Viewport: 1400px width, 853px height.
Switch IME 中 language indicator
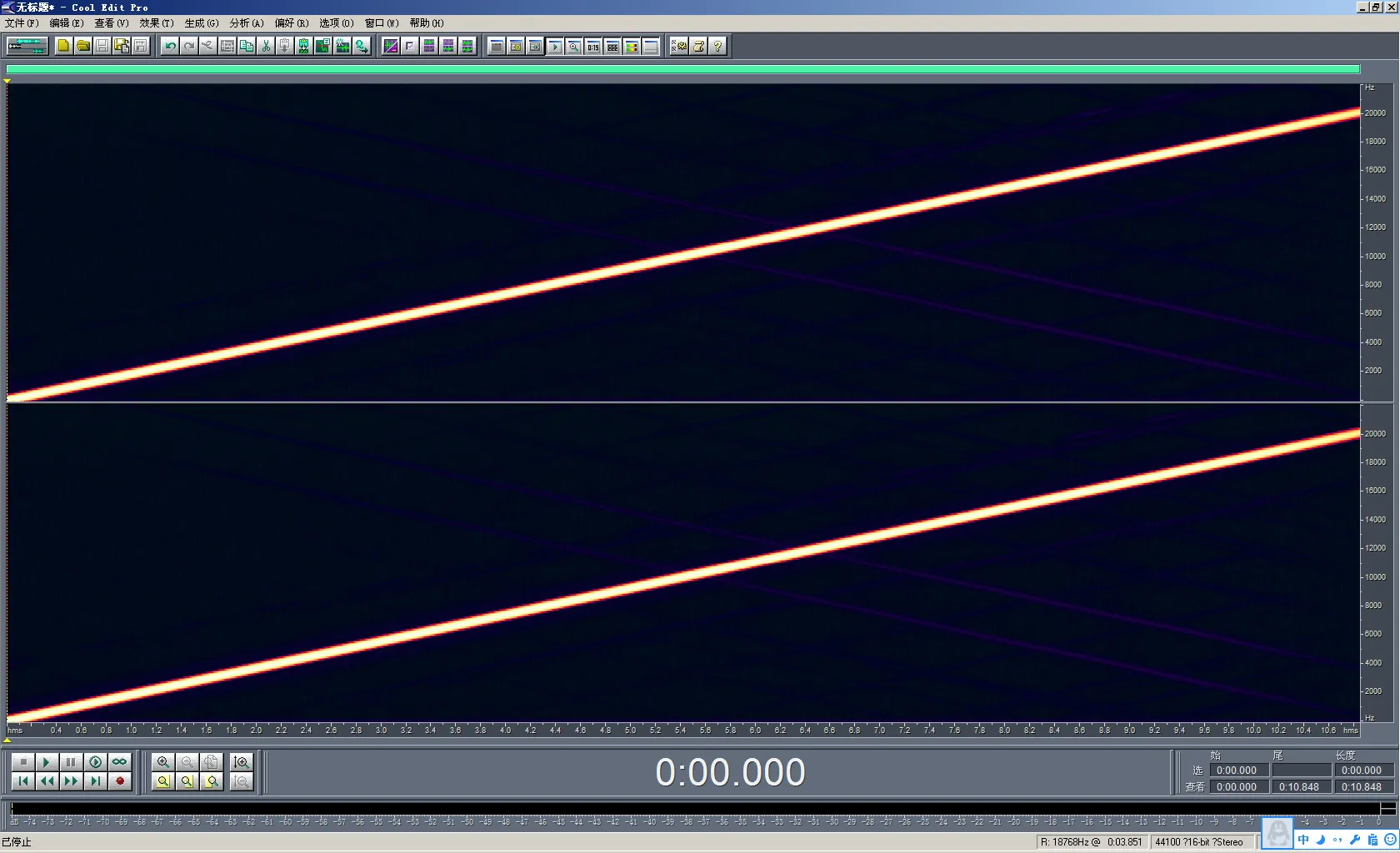(x=1303, y=840)
